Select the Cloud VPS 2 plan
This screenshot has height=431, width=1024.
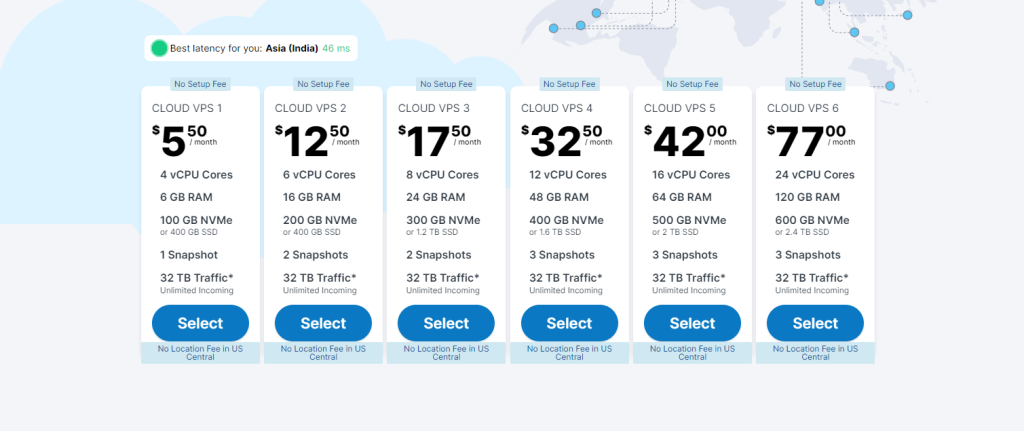point(323,323)
